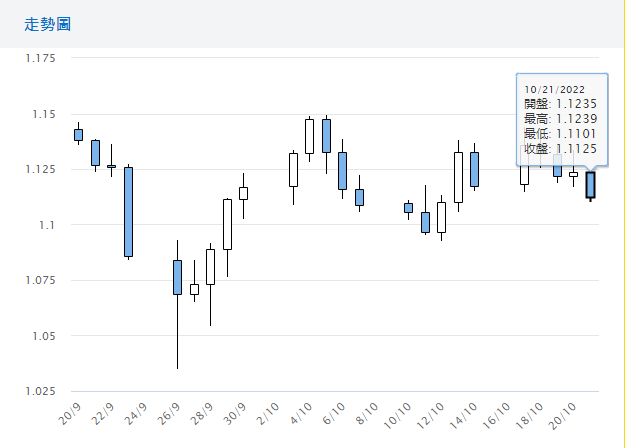Click the 10/21/2022 tooltip box

pos(561,118)
